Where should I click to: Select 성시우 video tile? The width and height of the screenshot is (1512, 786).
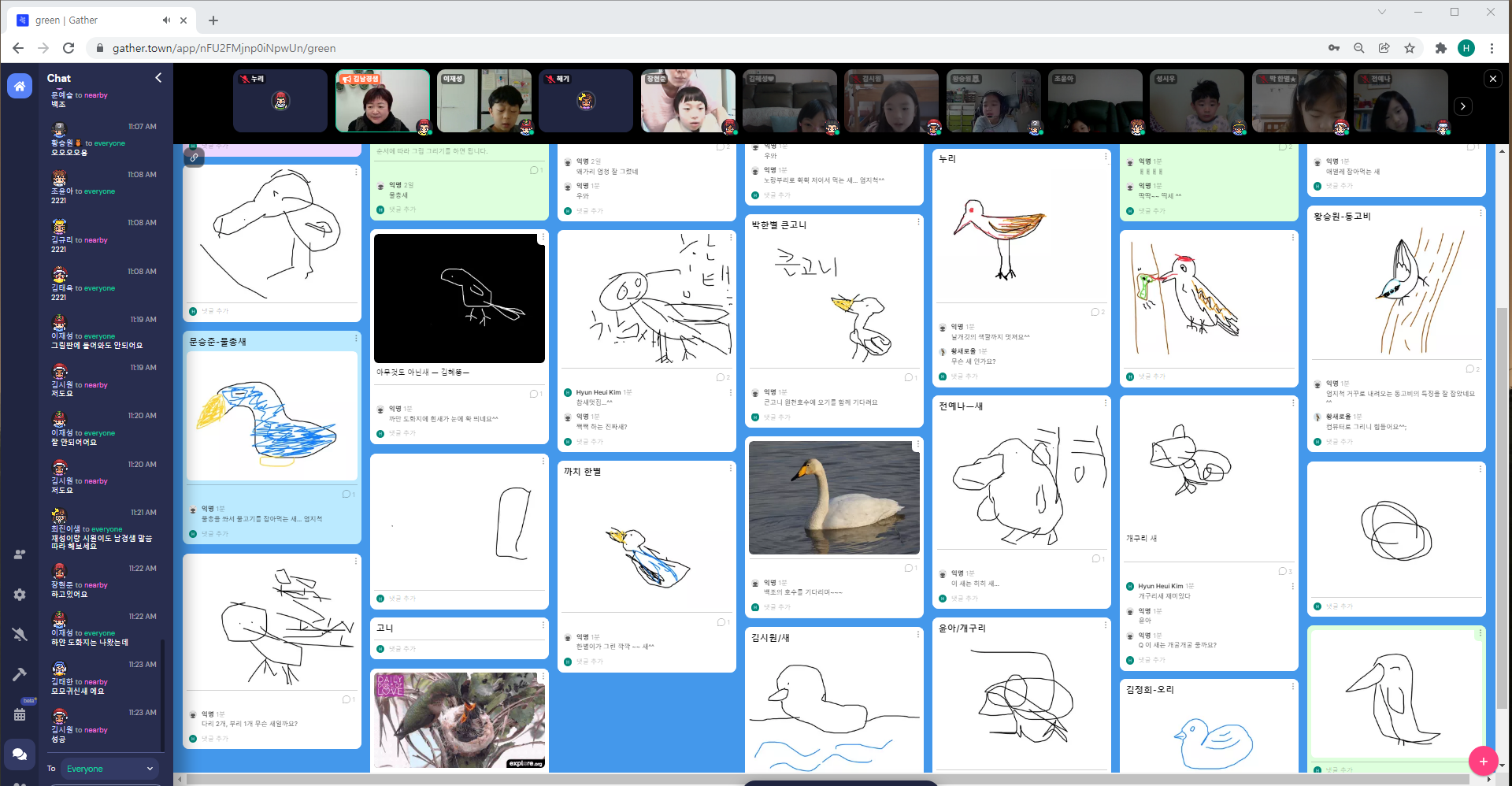coord(1197,101)
